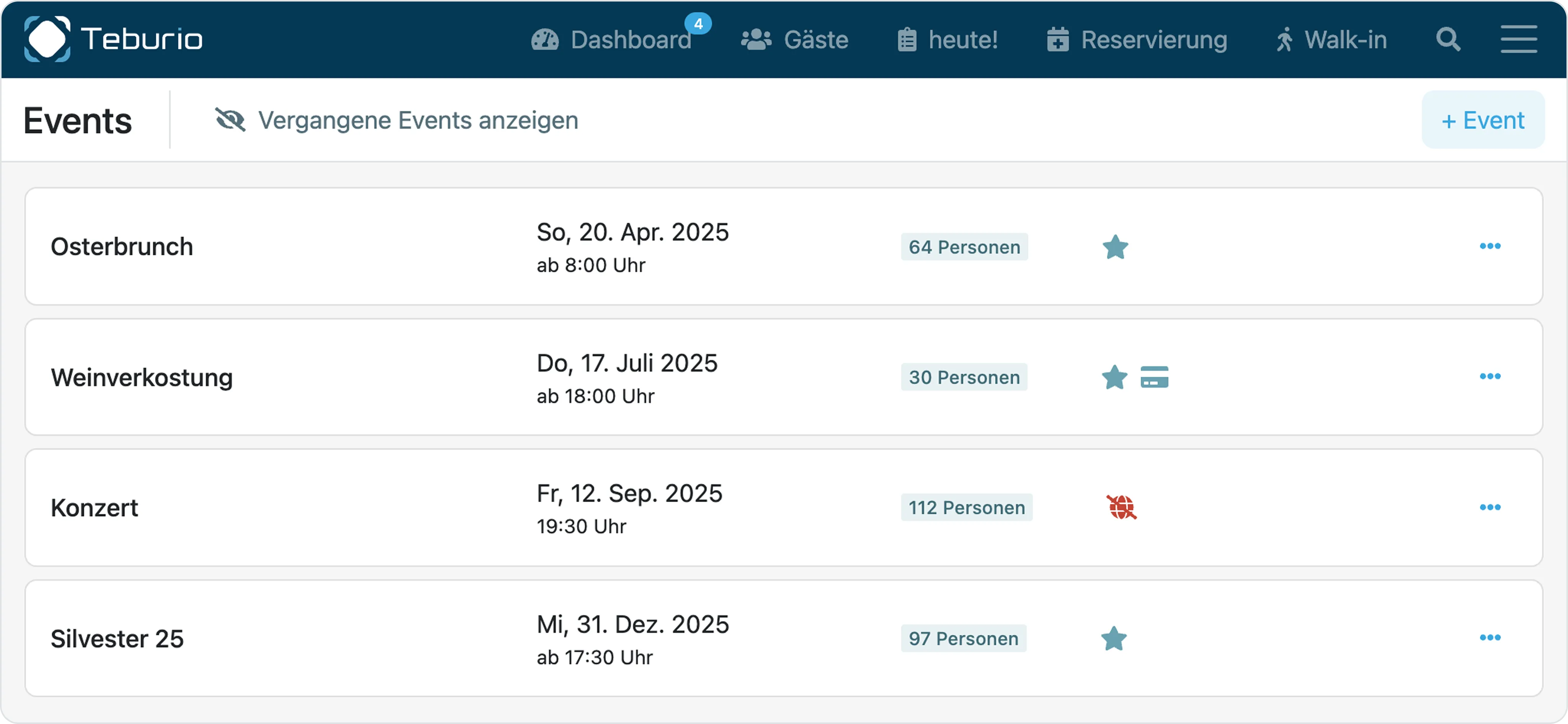1568x724 pixels.
Task: Click the star icon for Osterbrunch
Action: pyautogui.click(x=1115, y=246)
